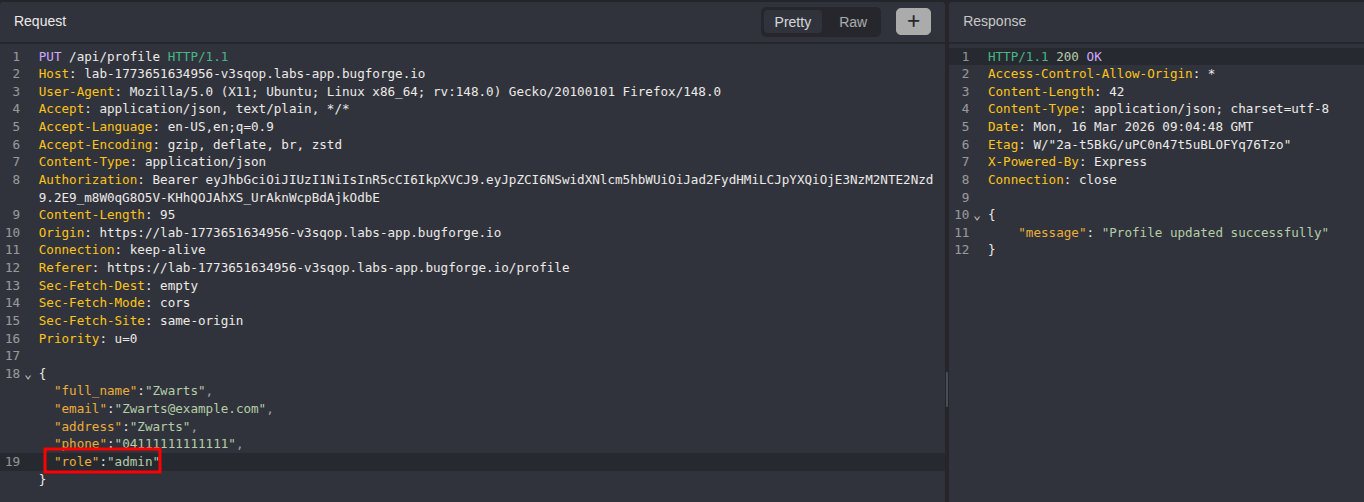Image resolution: width=1364 pixels, height=502 pixels.
Task: Click the "Profile updated successfully" message
Action: point(1214,233)
